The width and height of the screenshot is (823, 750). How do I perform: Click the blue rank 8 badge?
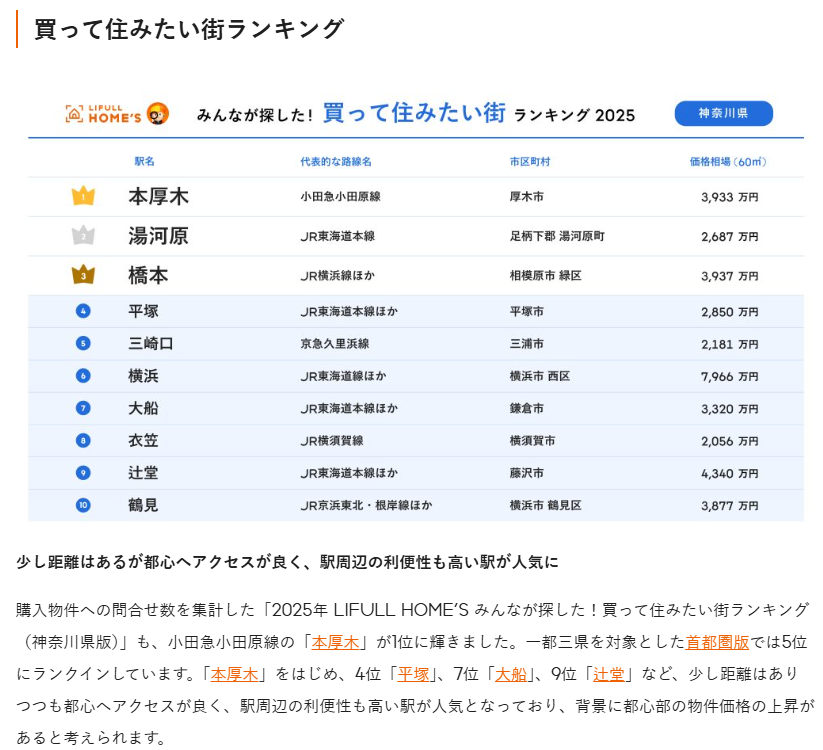(x=83, y=440)
